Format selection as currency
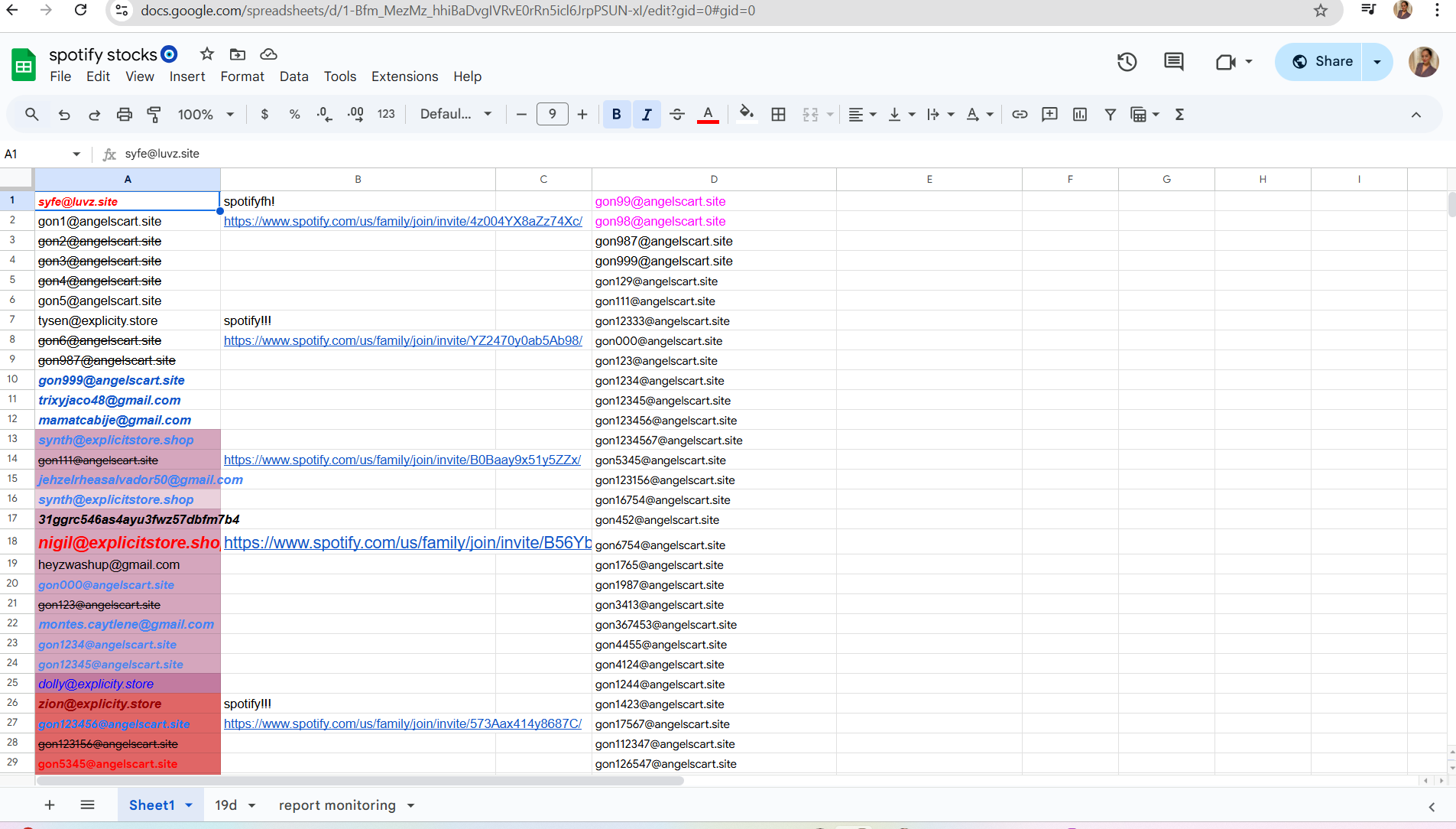The width and height of the screenshot is (1456, 829). pos(264,115)
